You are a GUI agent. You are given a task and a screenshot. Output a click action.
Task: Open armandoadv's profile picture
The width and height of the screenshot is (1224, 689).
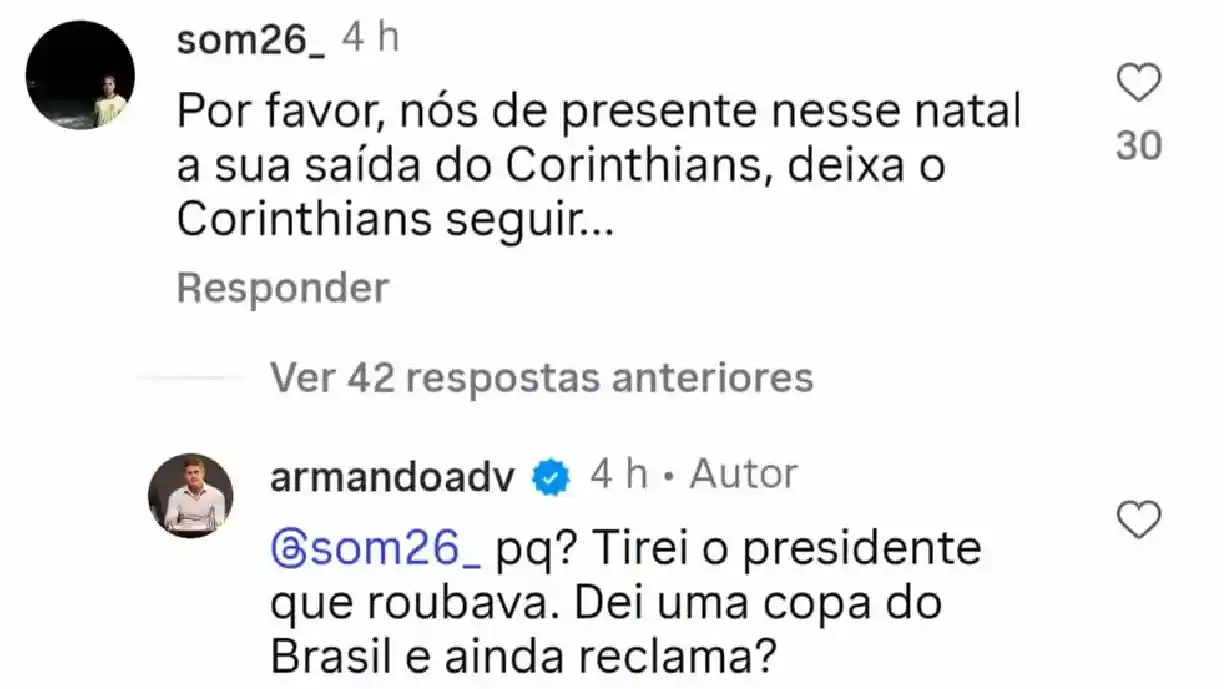tap(191, 495)
